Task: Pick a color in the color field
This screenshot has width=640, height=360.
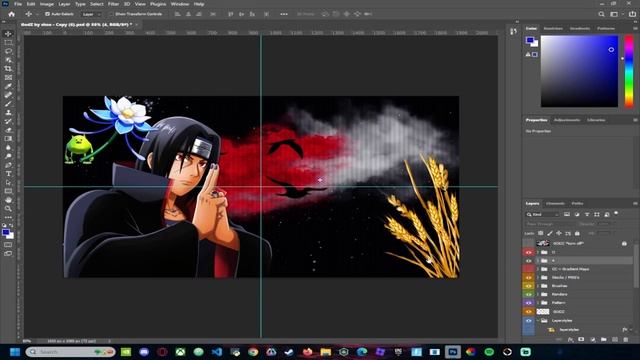Action: point(579,71)
